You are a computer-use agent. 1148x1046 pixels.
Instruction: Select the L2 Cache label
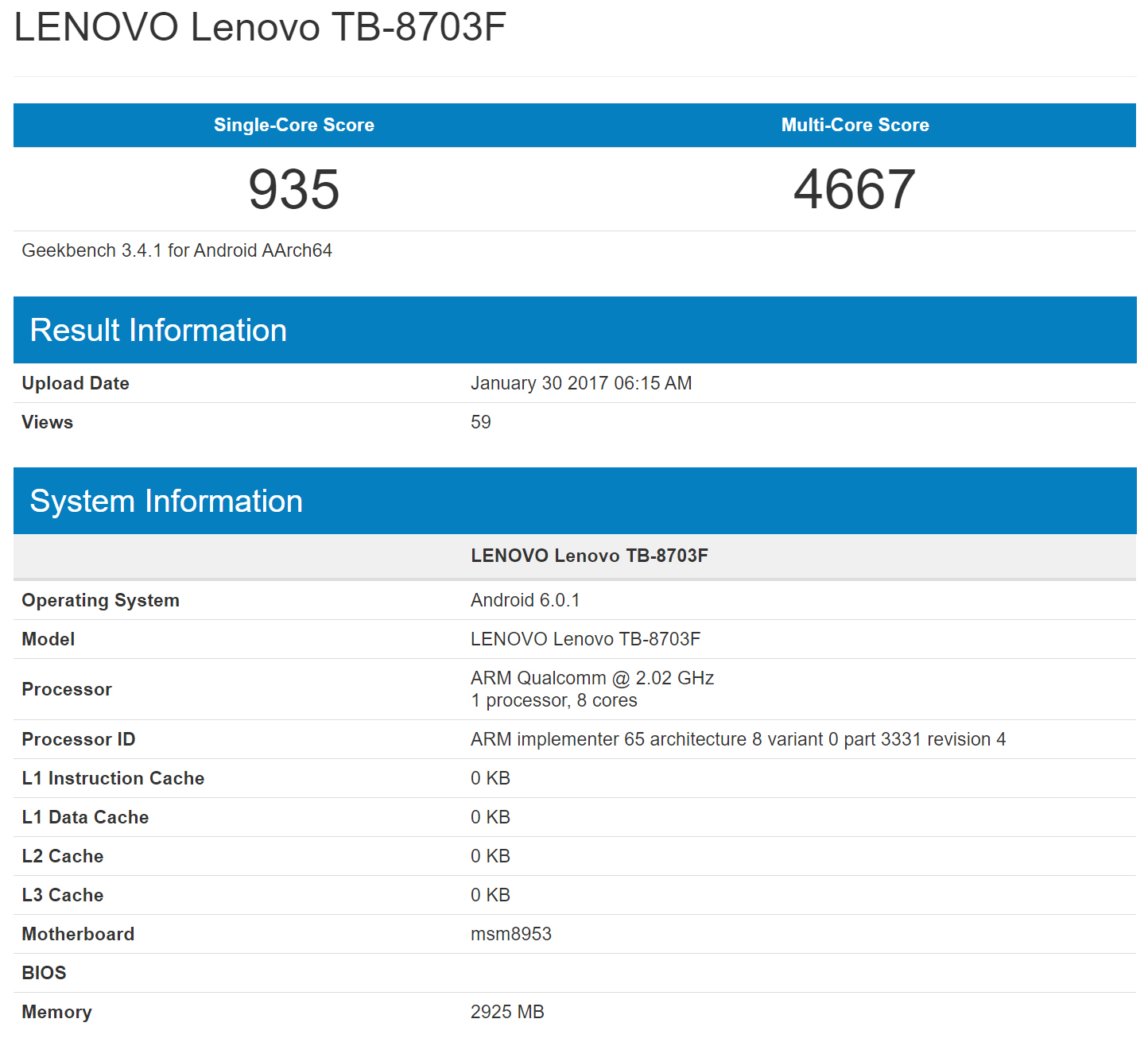coord(63,856)
